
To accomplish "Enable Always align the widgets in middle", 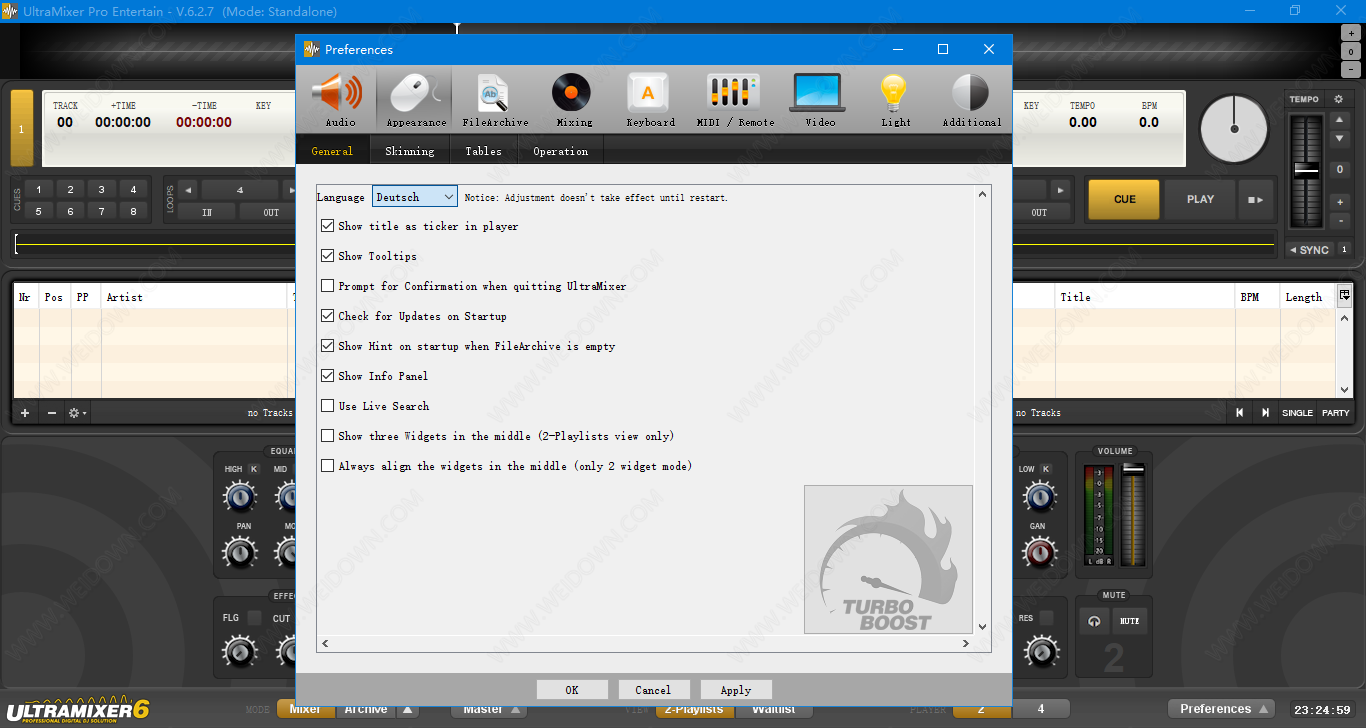I will click(x=327, y=466).
